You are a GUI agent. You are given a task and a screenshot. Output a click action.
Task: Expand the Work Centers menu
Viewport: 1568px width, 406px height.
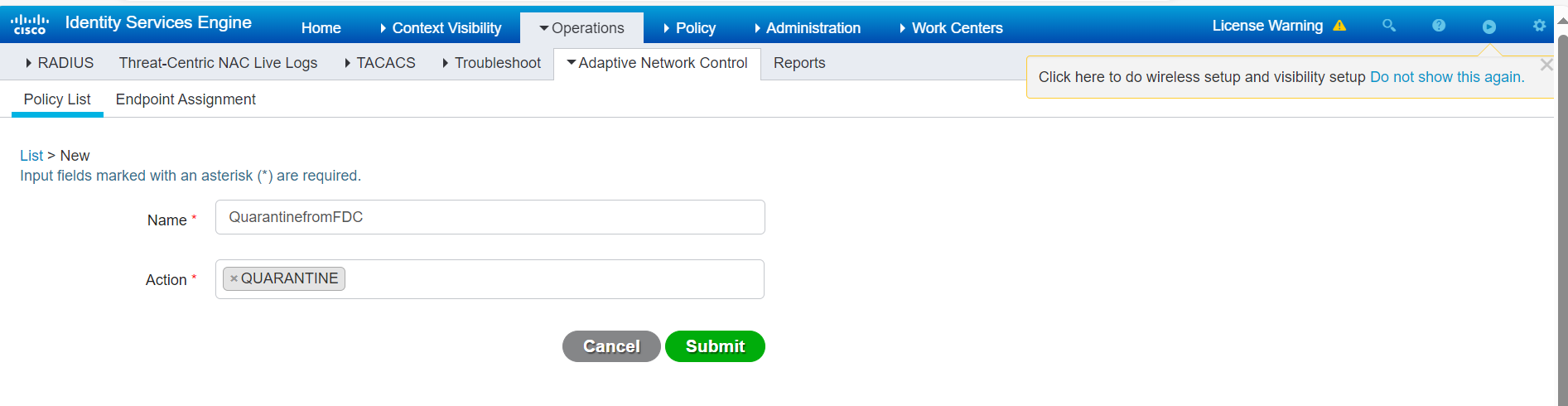(x=951, y=28)
